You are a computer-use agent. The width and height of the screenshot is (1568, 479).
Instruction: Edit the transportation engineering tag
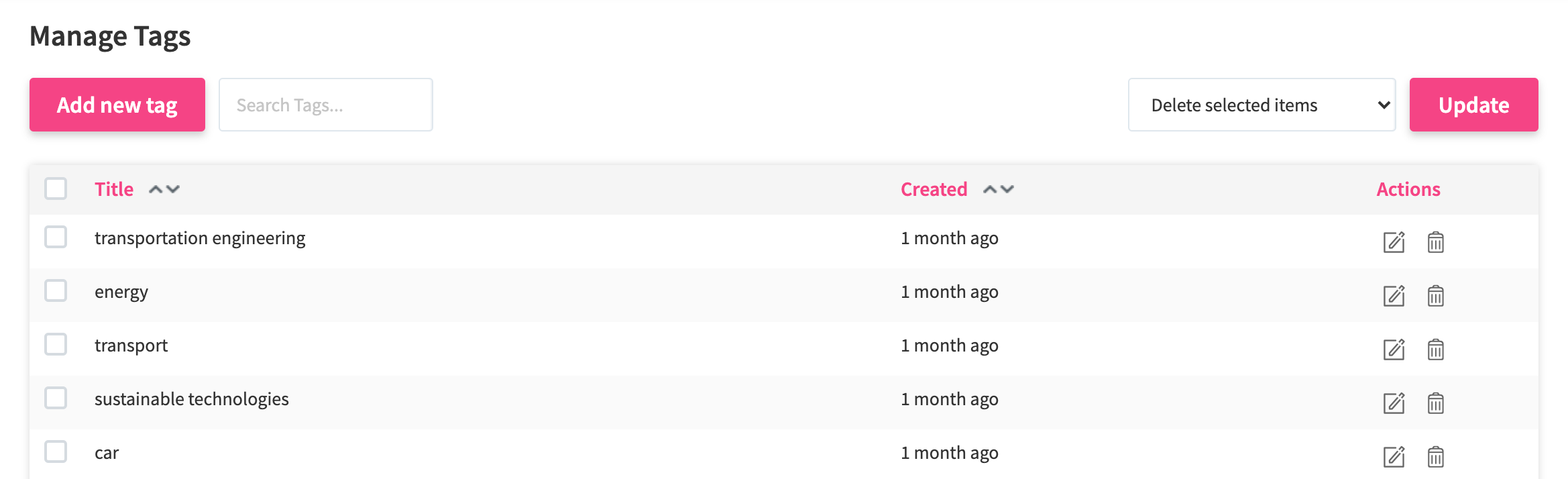click(1394, 242)
